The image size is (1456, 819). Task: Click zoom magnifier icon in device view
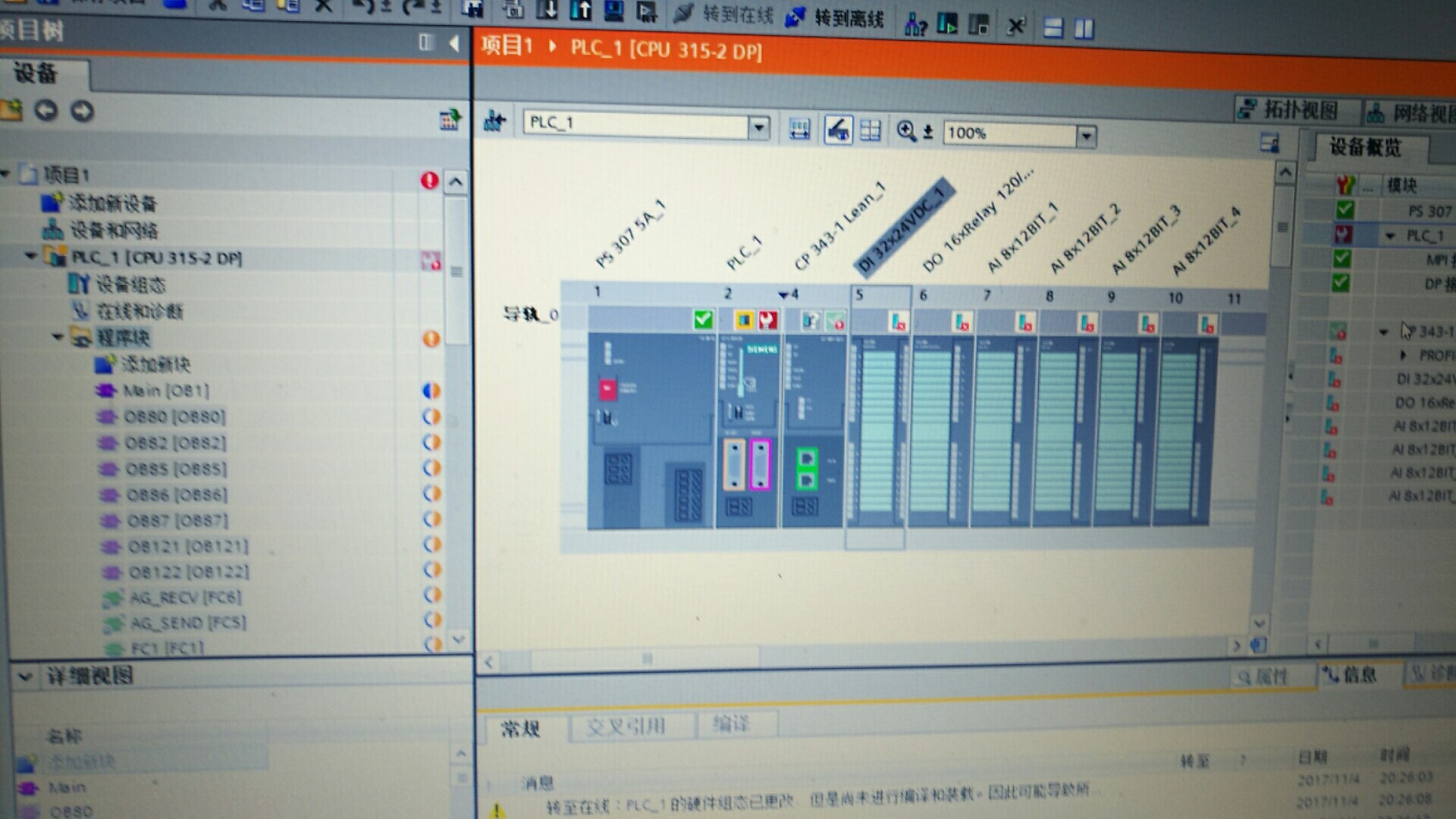tap(906, 131)
